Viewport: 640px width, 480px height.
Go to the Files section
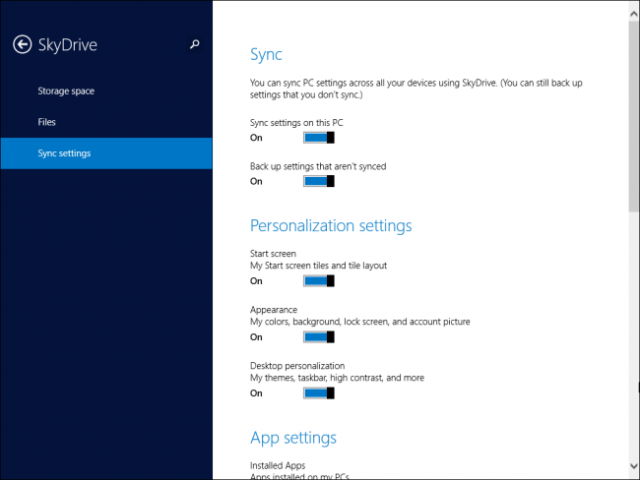47,122
